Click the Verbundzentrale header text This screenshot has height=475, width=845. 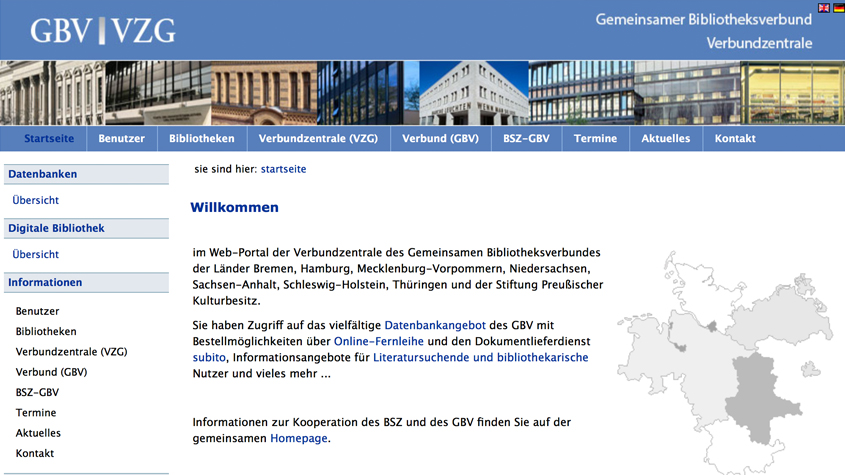pos(759,43)
